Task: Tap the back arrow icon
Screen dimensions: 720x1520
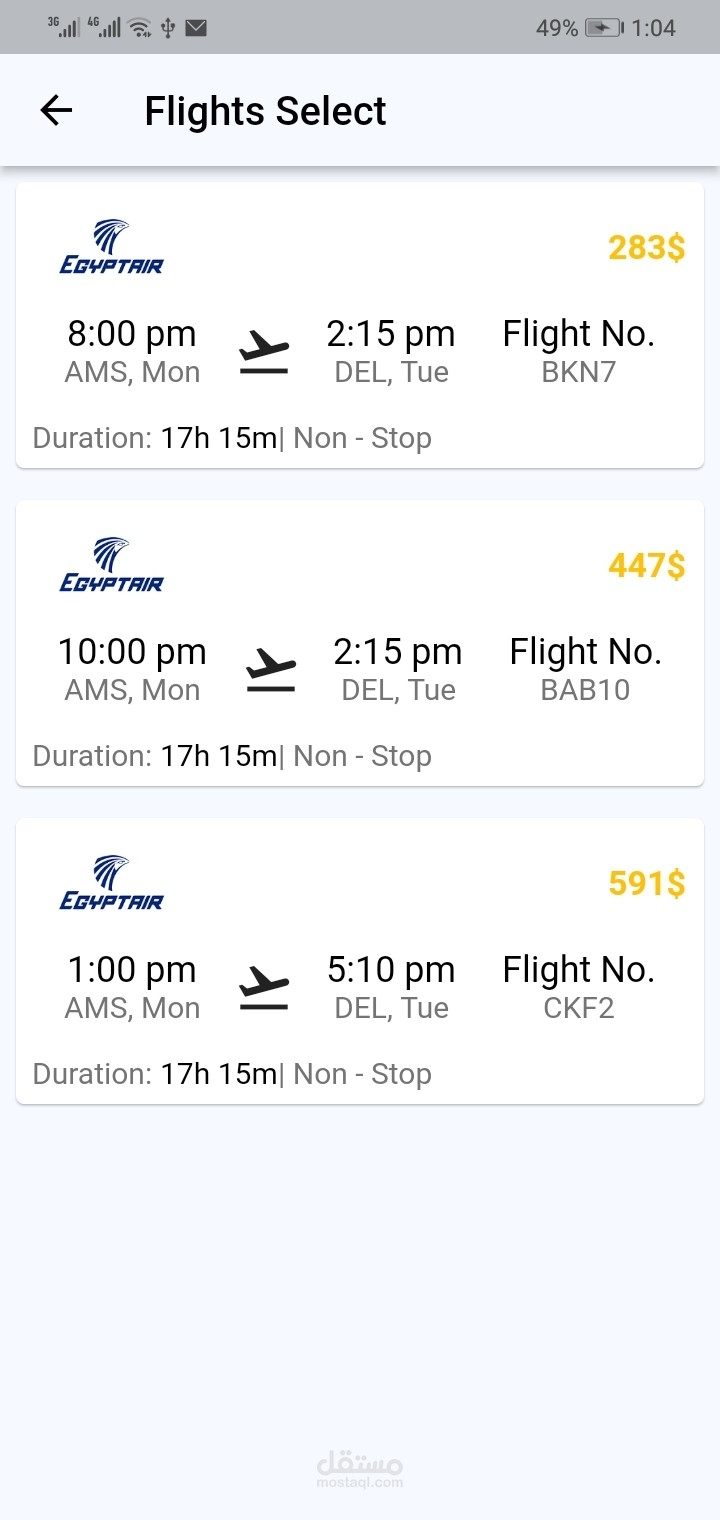Action: coord(56,110)
